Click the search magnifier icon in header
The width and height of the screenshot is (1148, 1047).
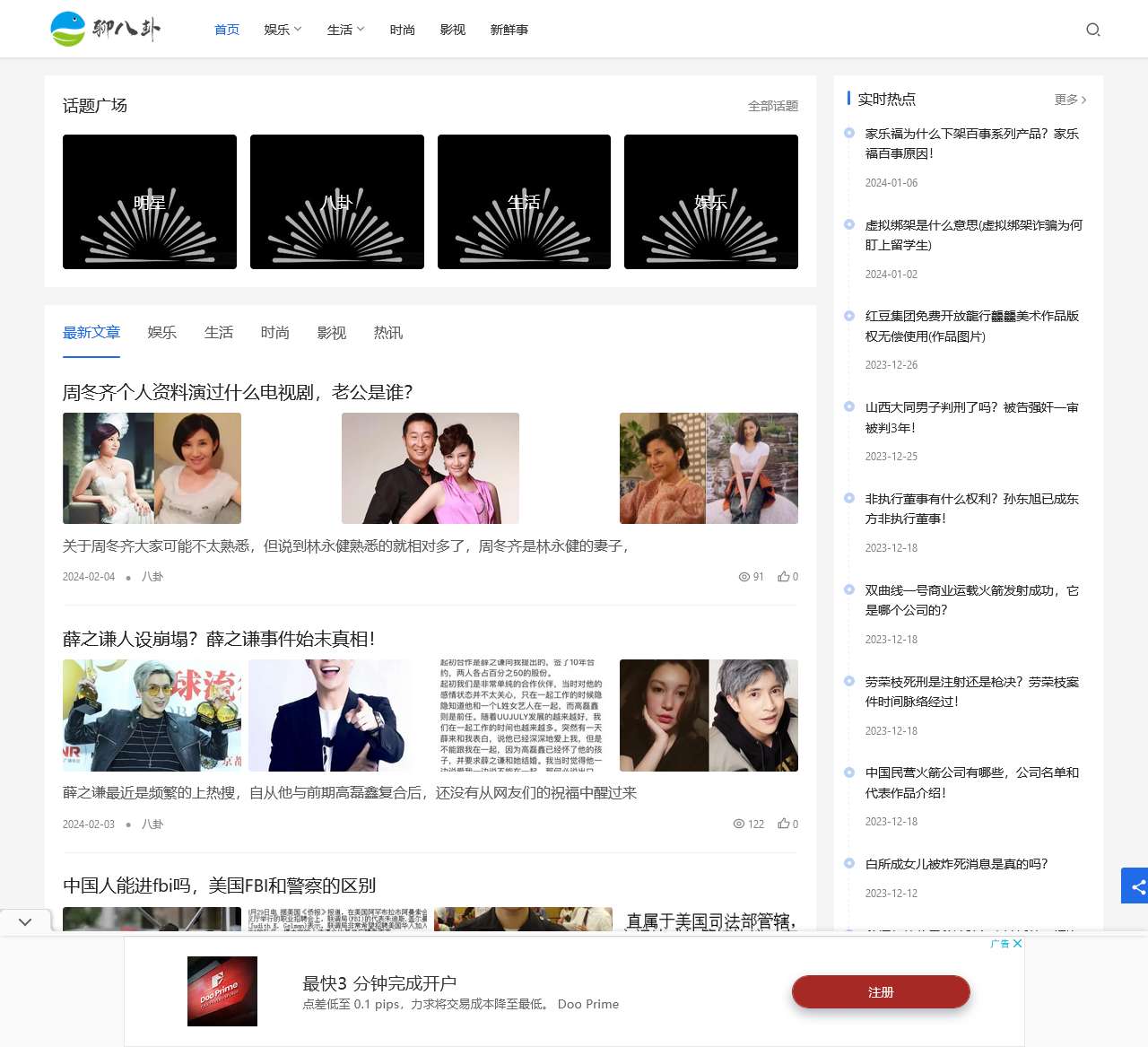coord(1092,30)
